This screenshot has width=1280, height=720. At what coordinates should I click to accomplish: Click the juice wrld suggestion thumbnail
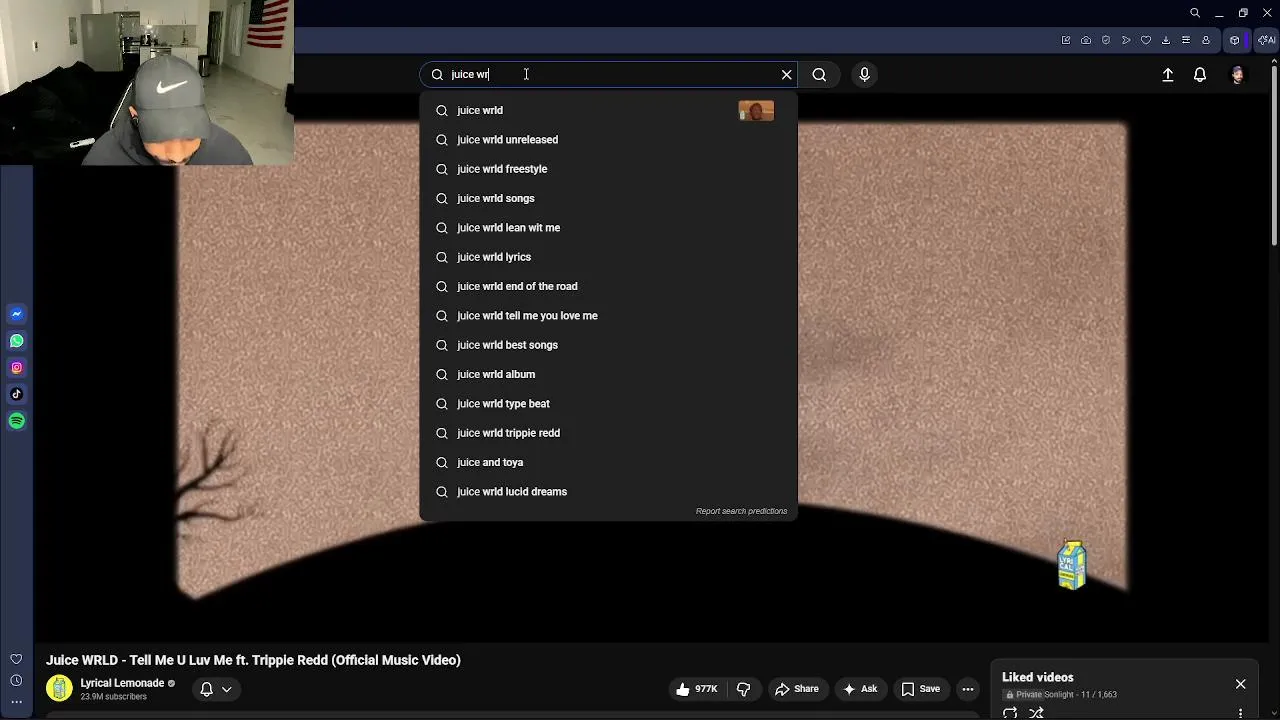tap(756, 110)
